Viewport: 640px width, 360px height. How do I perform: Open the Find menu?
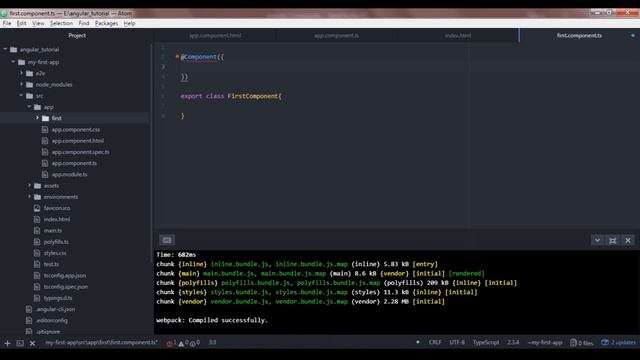[x=84, y=24]
